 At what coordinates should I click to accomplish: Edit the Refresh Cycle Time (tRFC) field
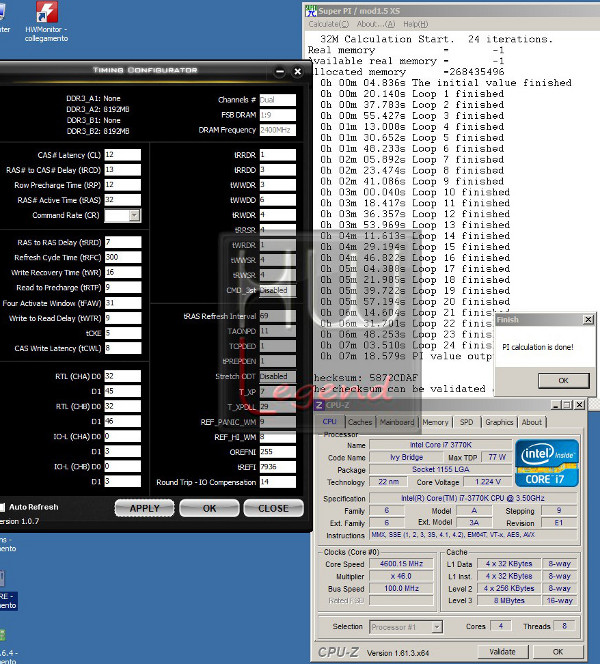tap(123, 257)
